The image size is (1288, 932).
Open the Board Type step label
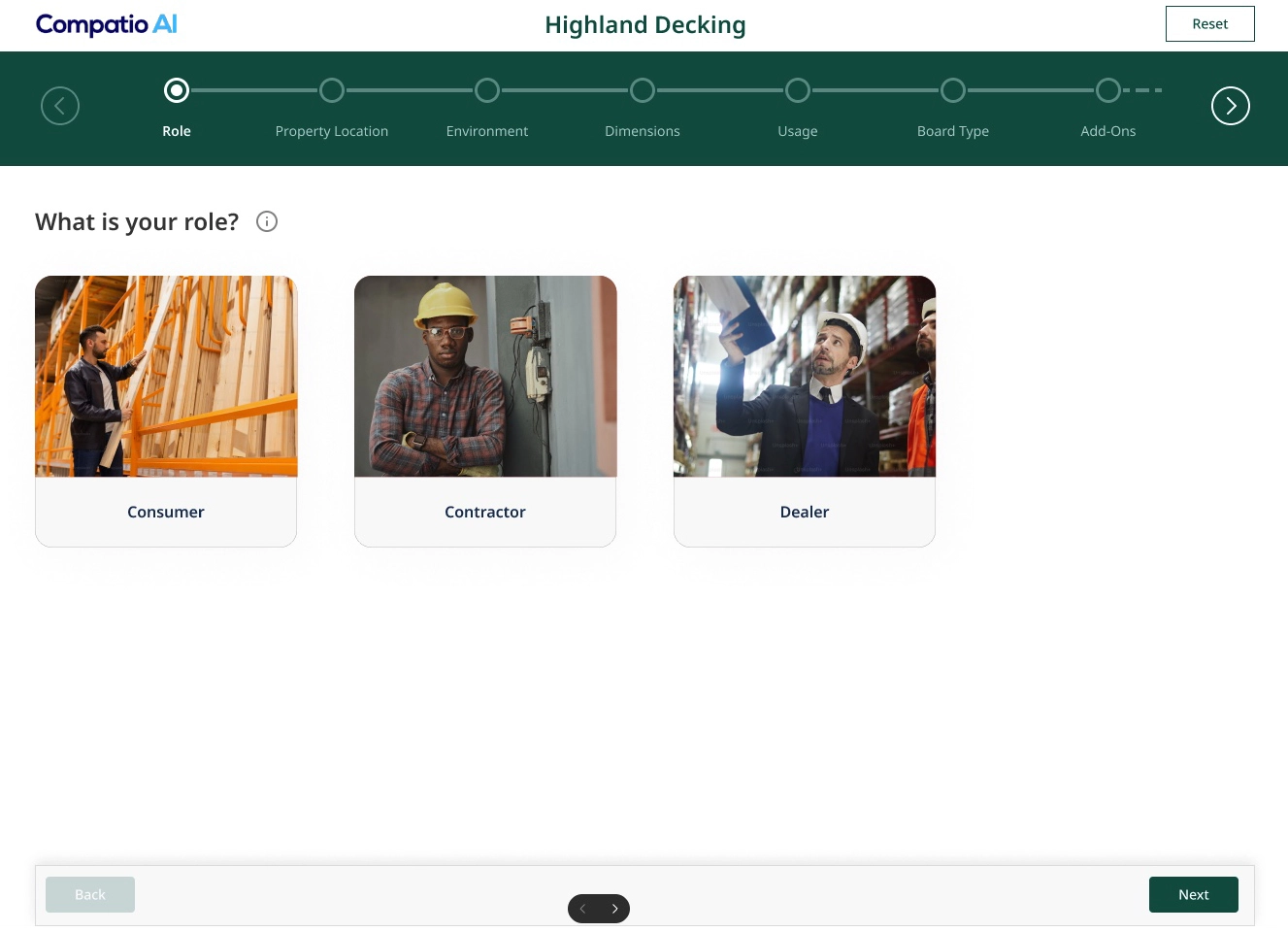pyautogui.click(x=953, y=131)
